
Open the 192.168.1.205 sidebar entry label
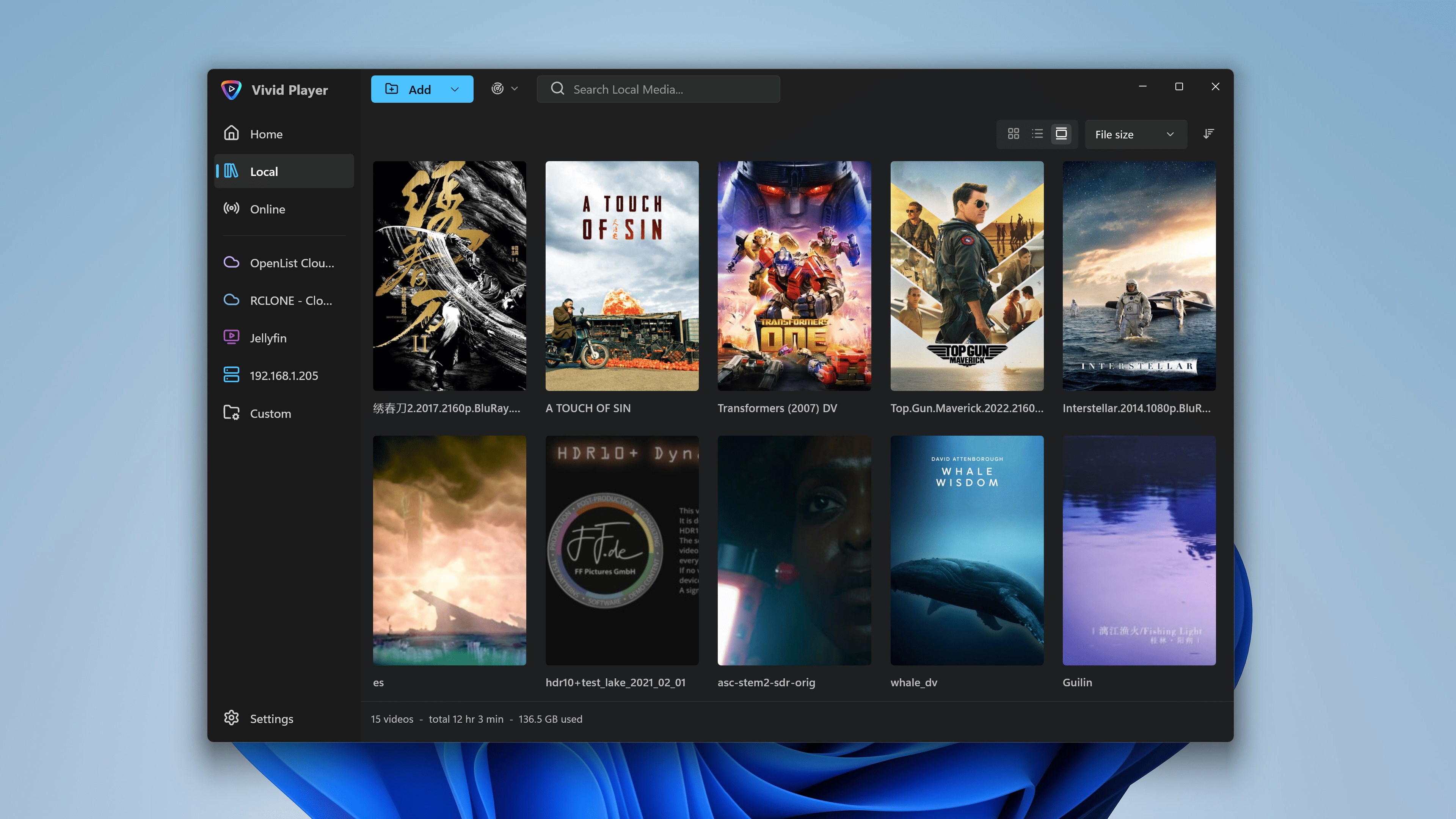(x=284, y=376)
